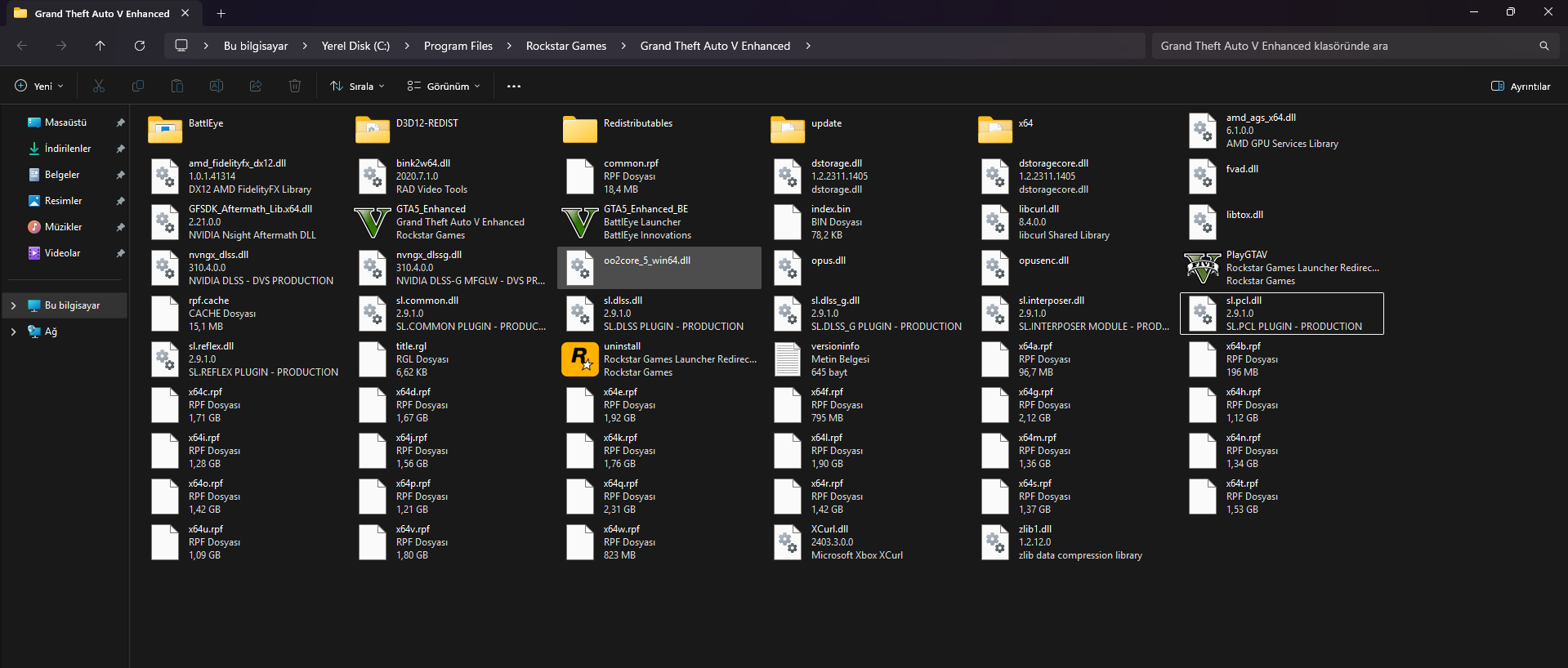Select the rpf.cache file name
Screen dimensions: 1568x668
pos(208,301)
